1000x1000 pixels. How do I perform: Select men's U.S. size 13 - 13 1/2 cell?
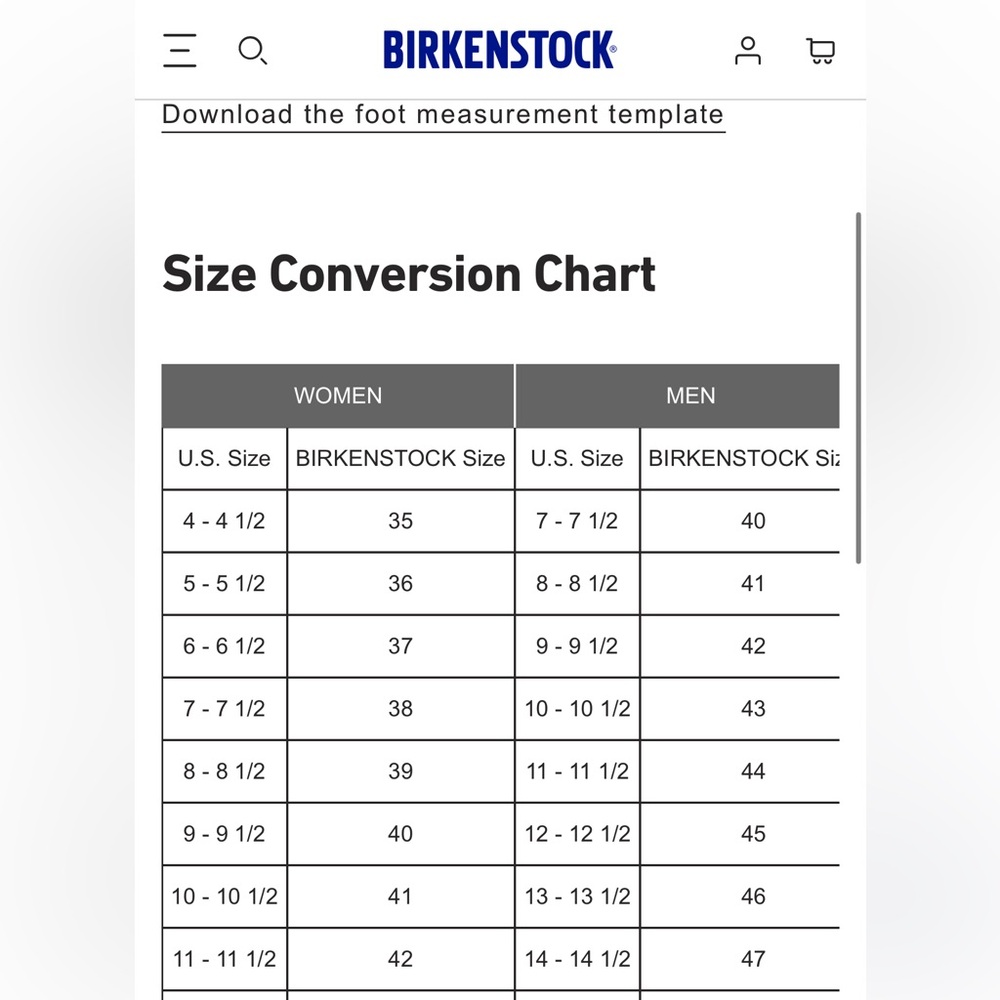tap(577, 896)
